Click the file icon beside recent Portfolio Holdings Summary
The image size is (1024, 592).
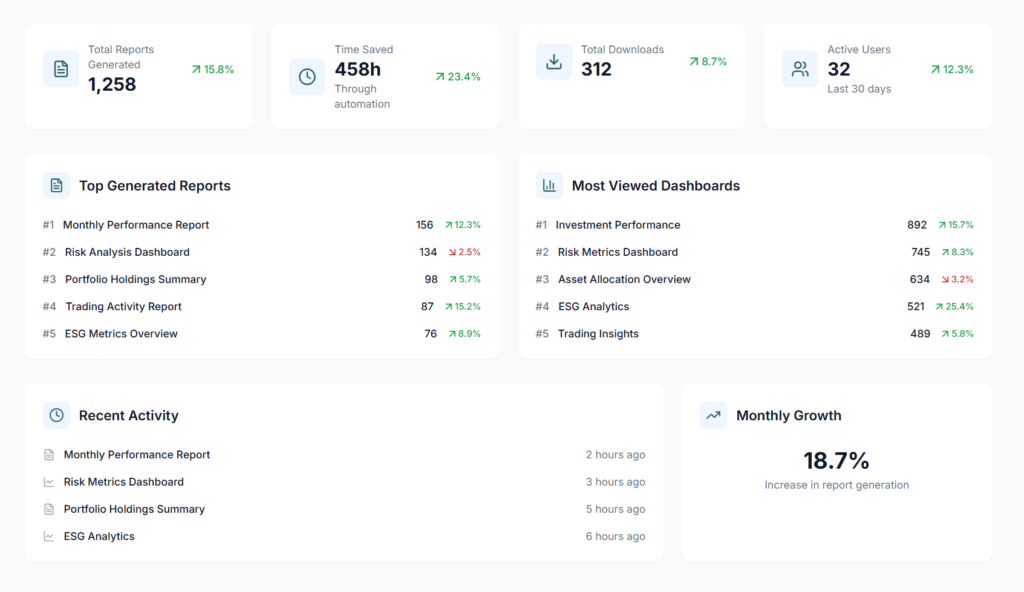tap(49, 509)
